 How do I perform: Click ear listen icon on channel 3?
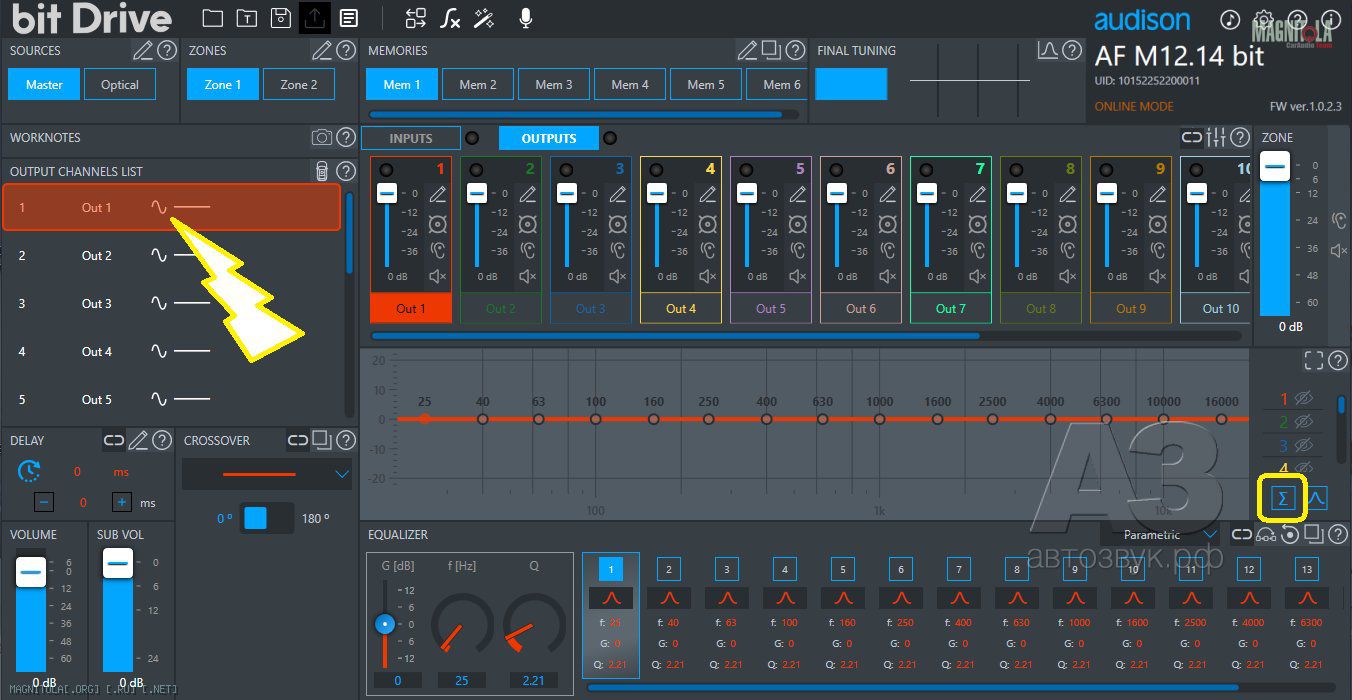click(618, 250)
